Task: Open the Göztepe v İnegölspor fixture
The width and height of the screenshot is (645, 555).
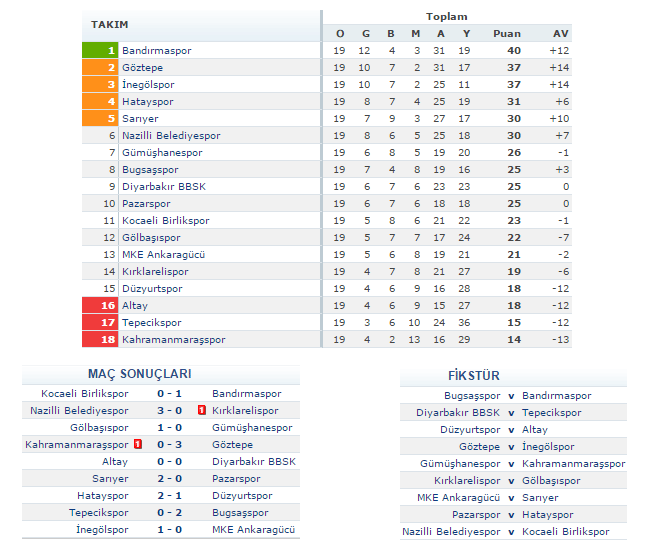Action: pos(512,446)
